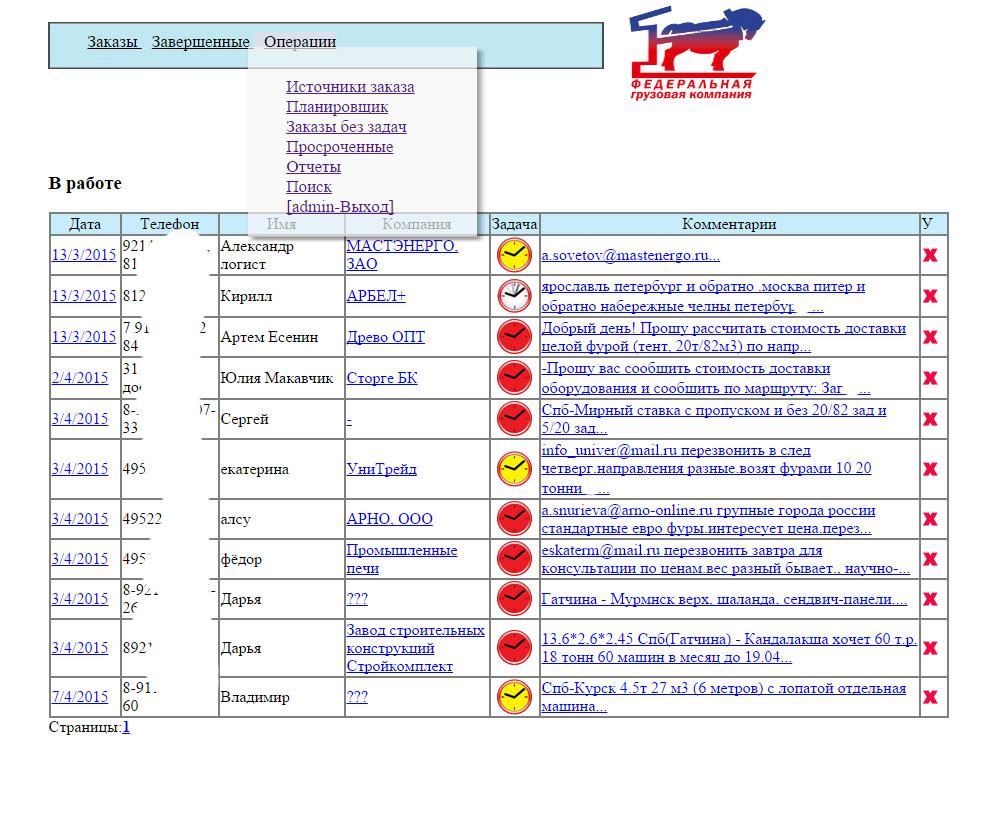
Task: Open the 2/4/2015 date link
Action: click(80, 378)
